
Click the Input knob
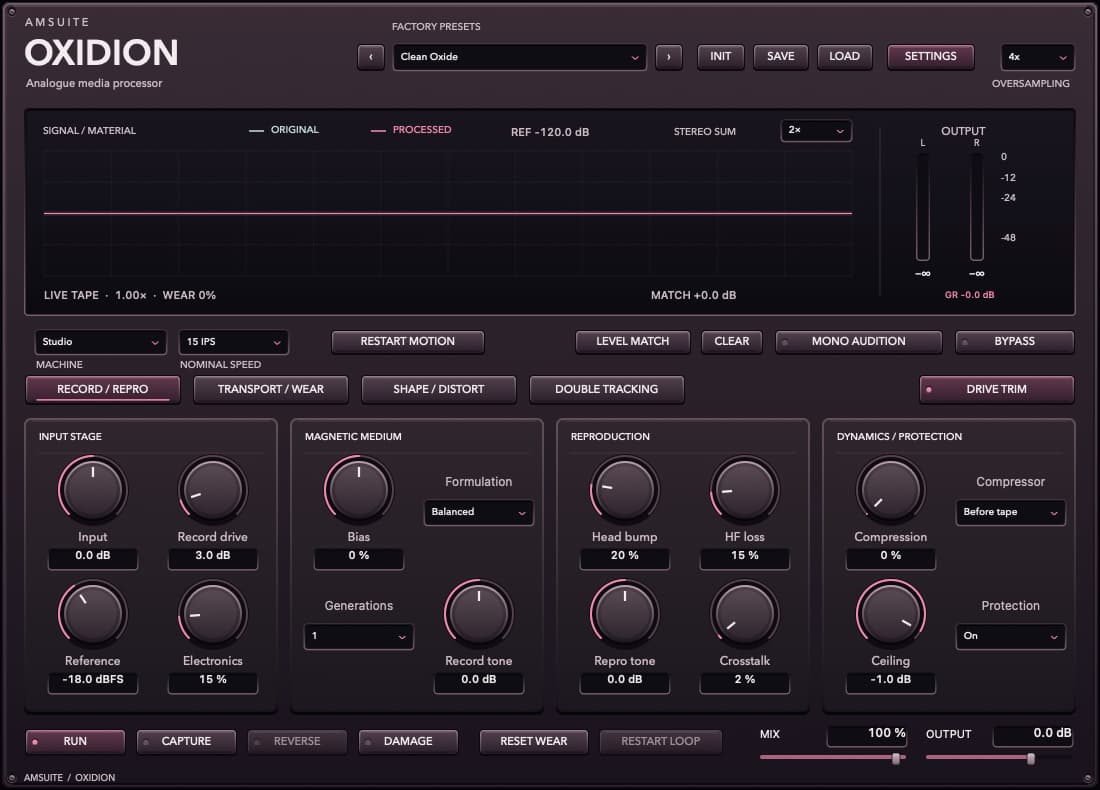93,490
